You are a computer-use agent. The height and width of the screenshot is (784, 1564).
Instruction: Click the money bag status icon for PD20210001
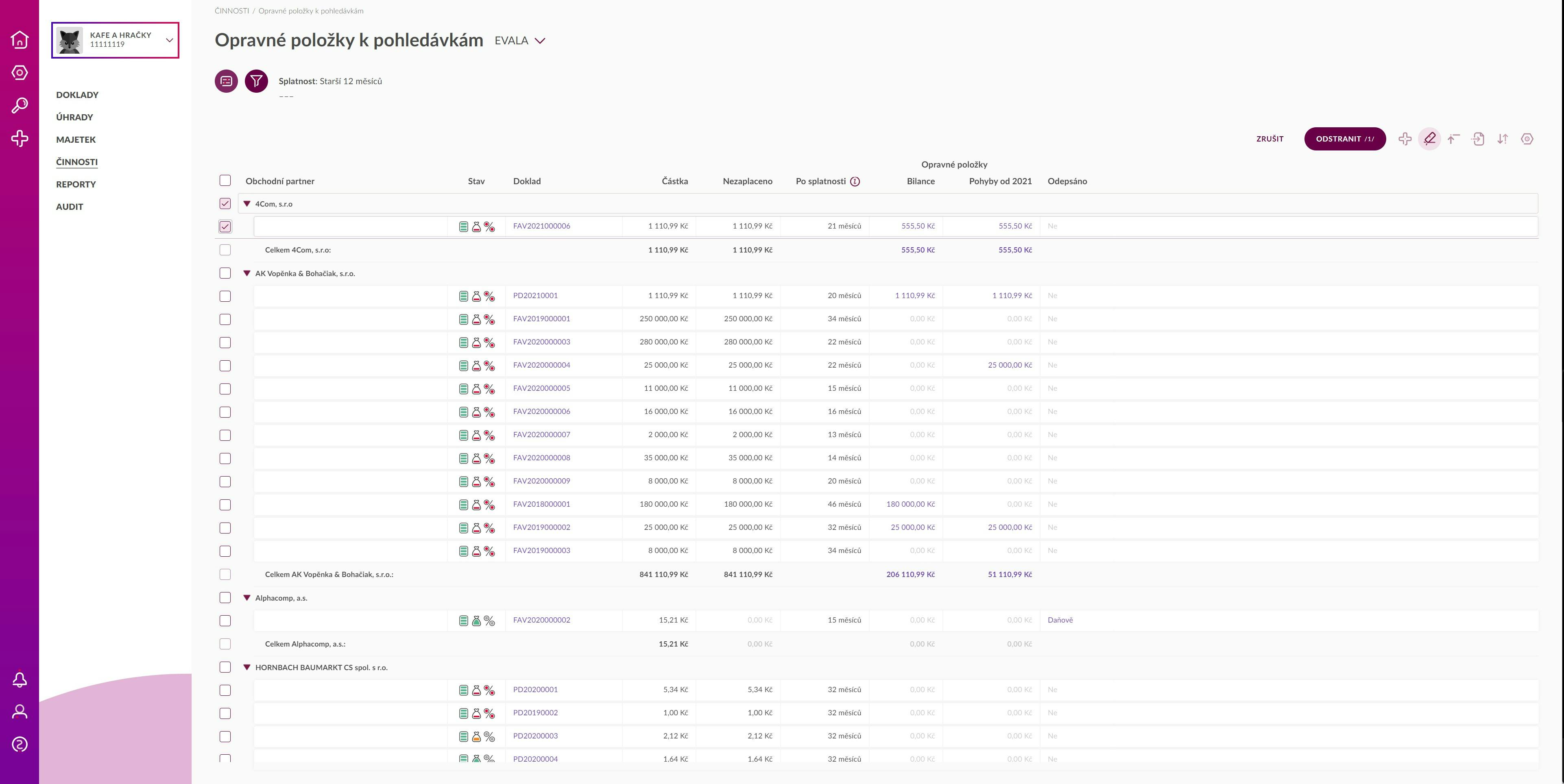(477, 296)
